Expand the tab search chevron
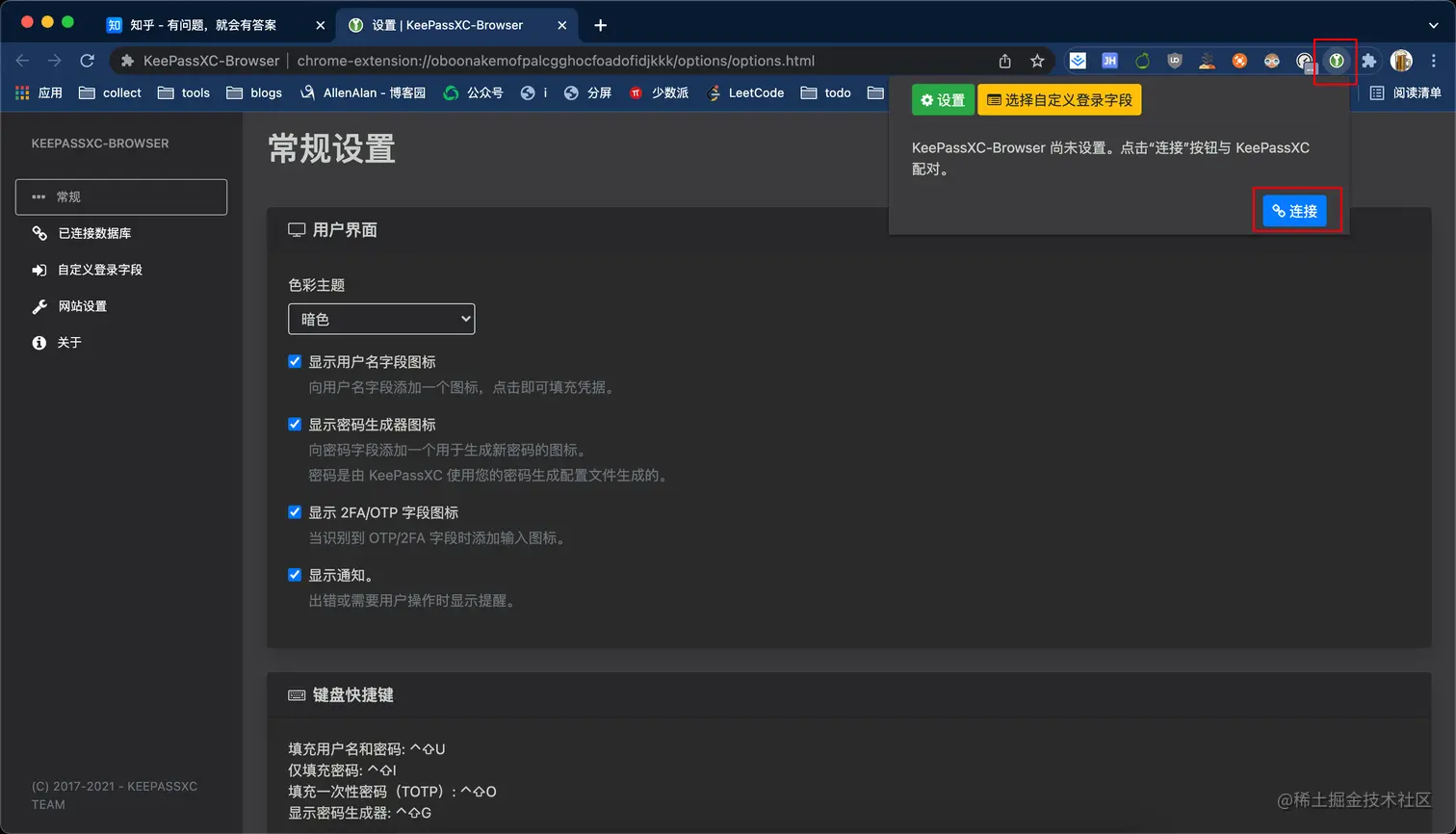Screen dimensions: 1456x834 [x=1434, y=26]
